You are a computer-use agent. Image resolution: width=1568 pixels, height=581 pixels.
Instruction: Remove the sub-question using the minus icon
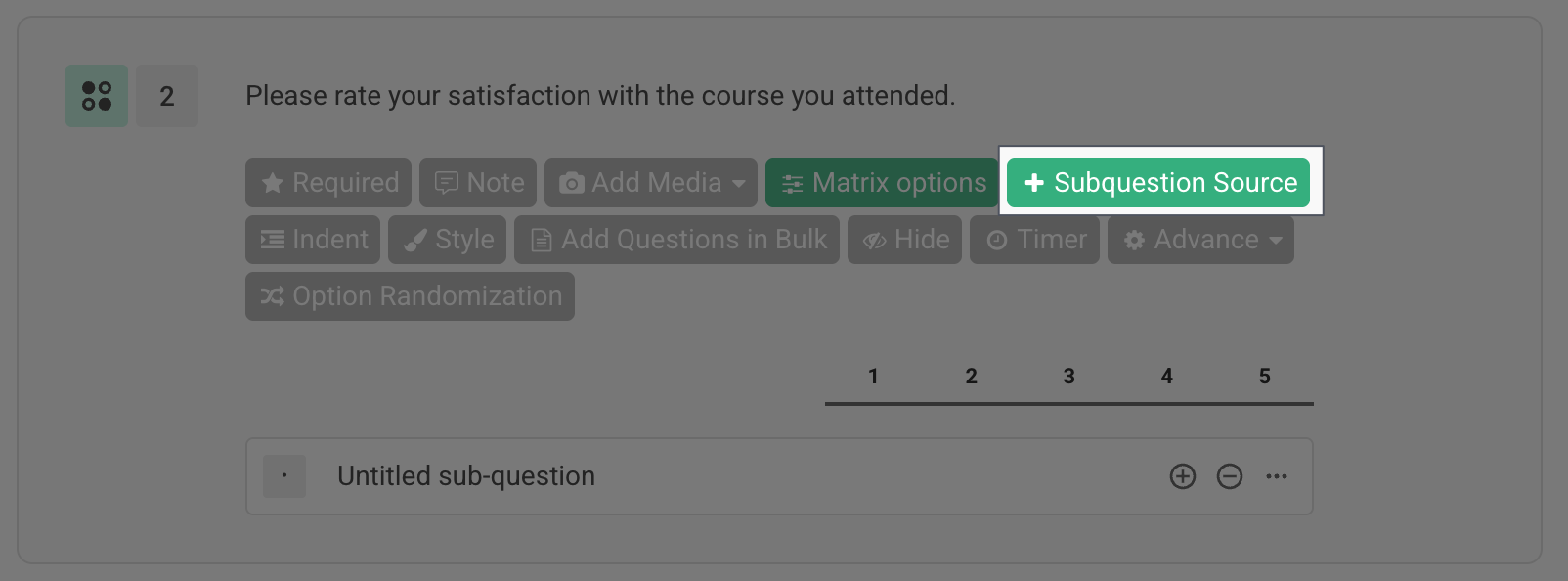1229,476
